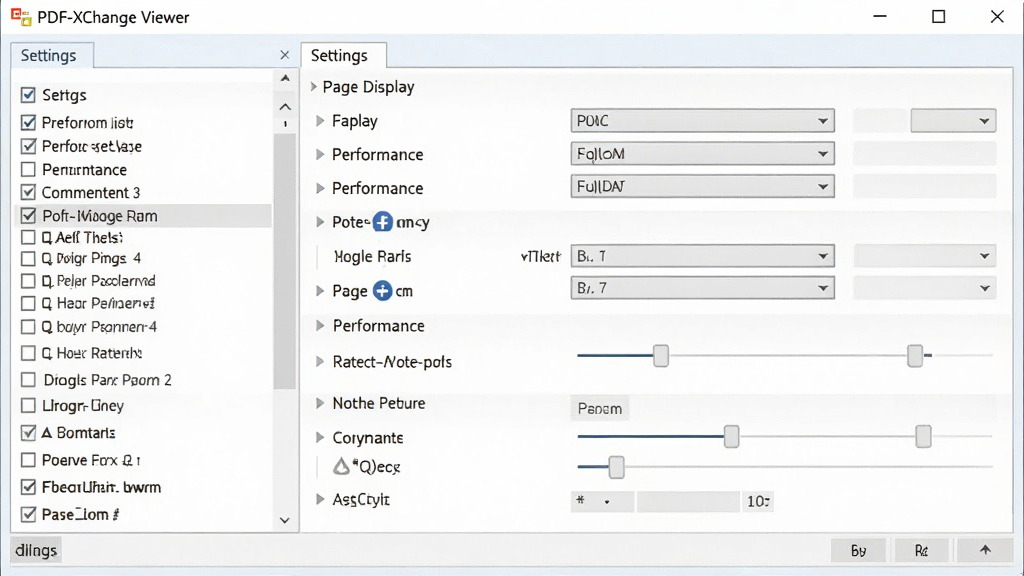Click the Ratect-Note-pols left slider handle
Viewport: 1024px width, 576px height.
(x=661, y=356)
